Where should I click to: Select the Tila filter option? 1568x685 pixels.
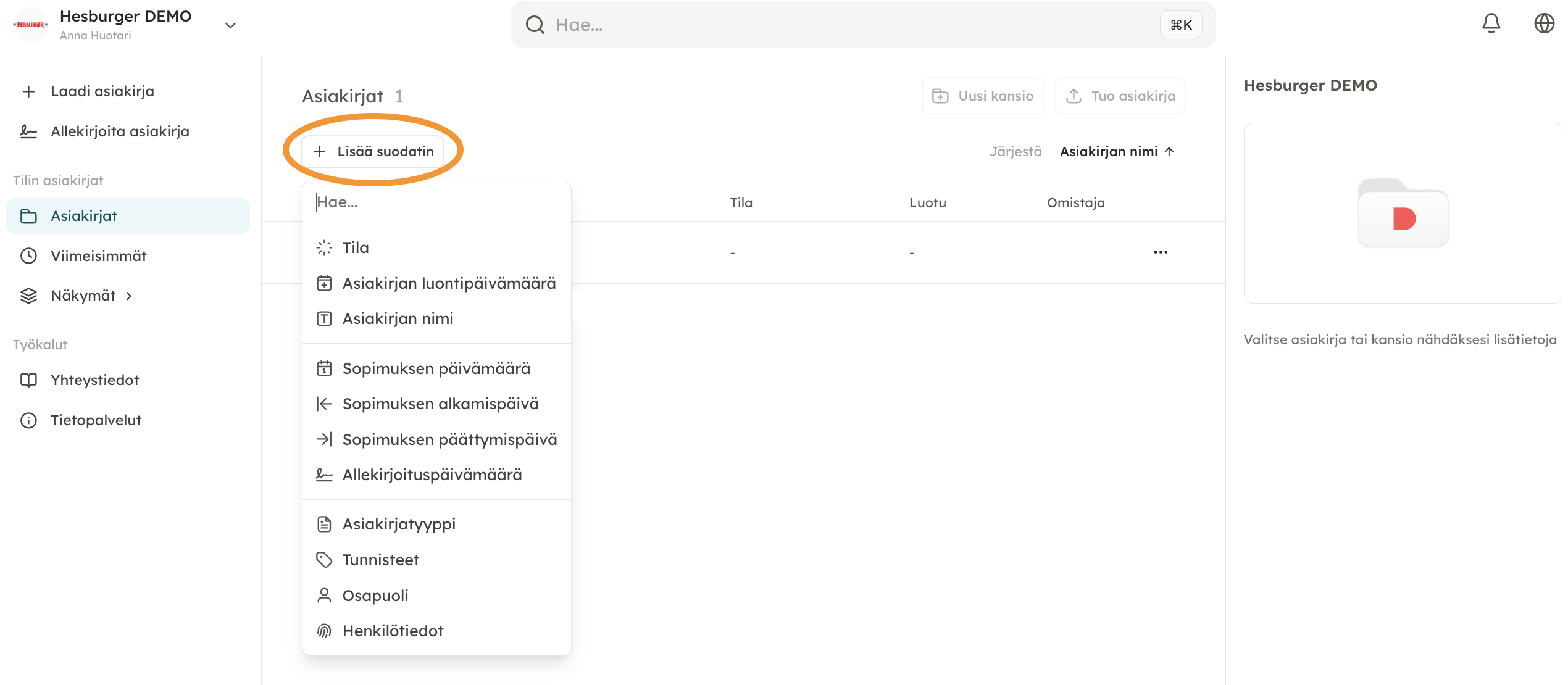click(x=356, y=247)
